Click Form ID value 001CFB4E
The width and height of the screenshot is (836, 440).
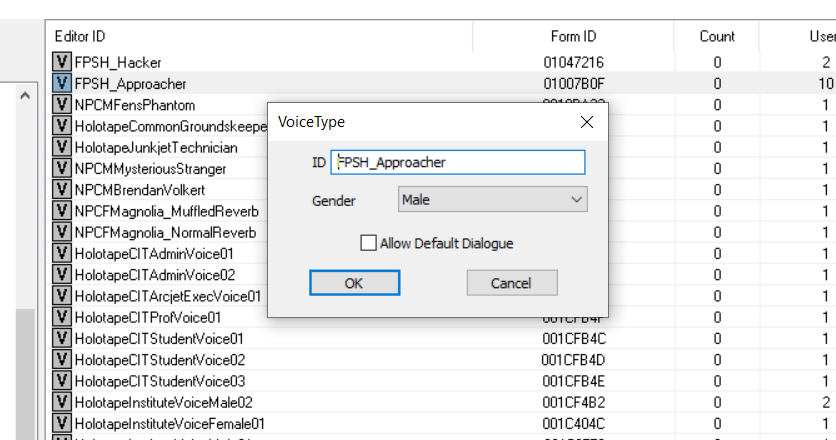point(573,382)
